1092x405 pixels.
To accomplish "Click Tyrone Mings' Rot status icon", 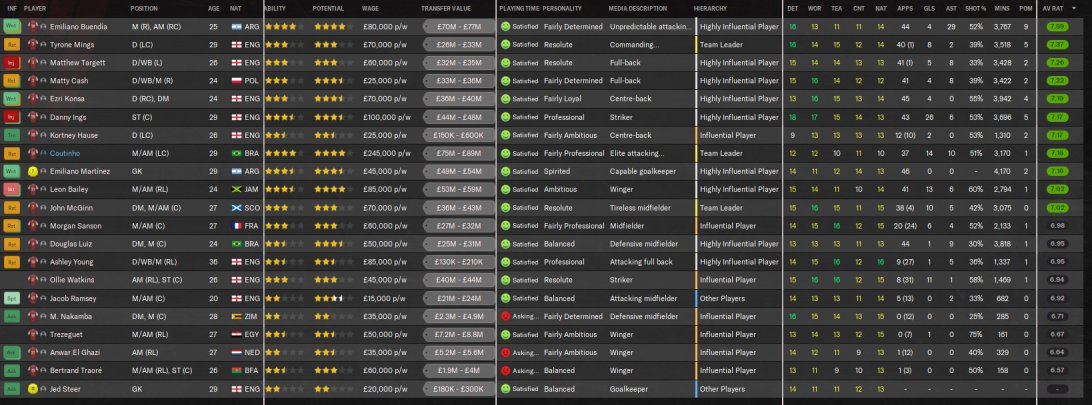I will (12, 45).
